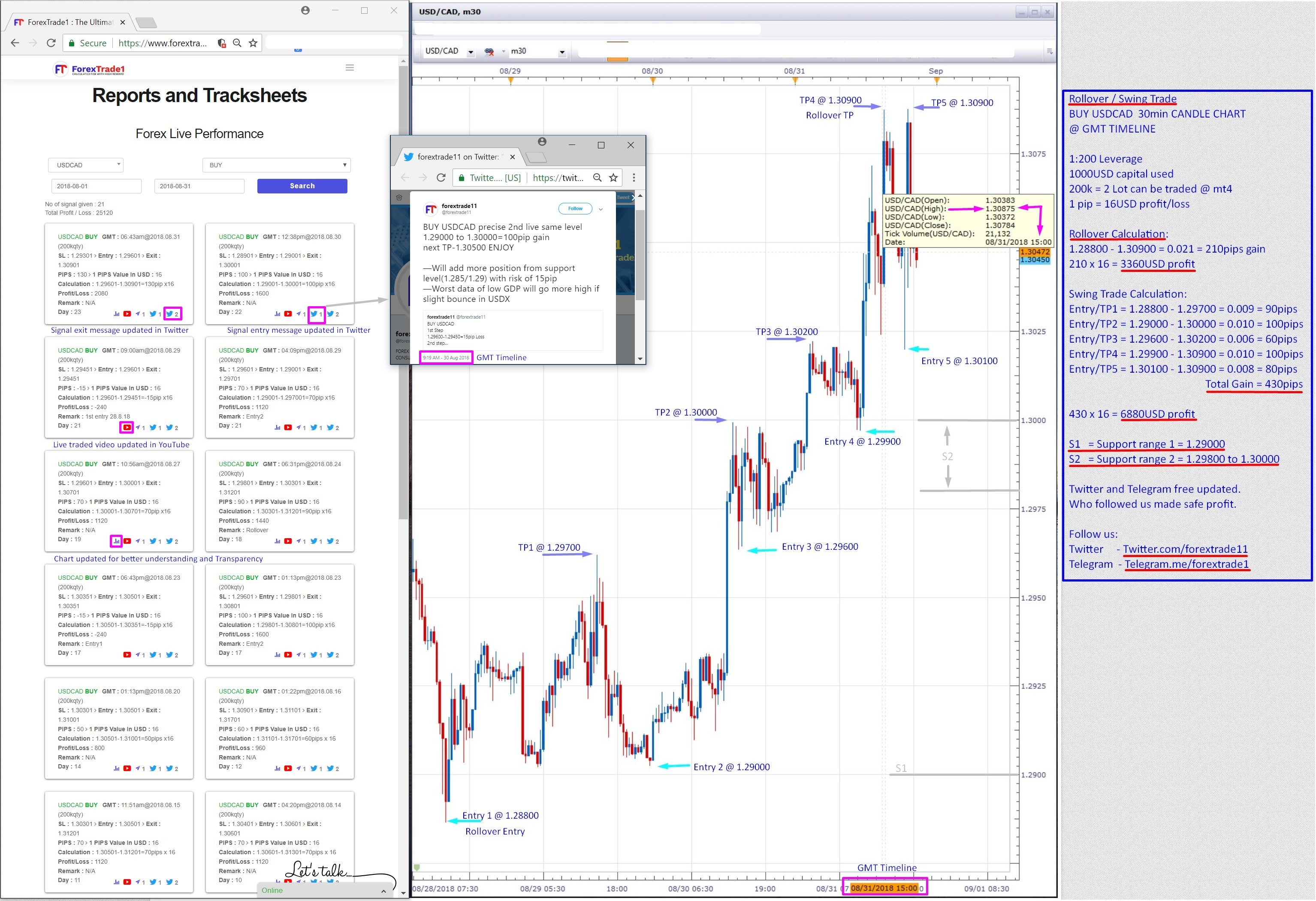Viewport: 1316px width, 901px height.
Task: Reload the ForexTrade1 page
Action: 51,43
